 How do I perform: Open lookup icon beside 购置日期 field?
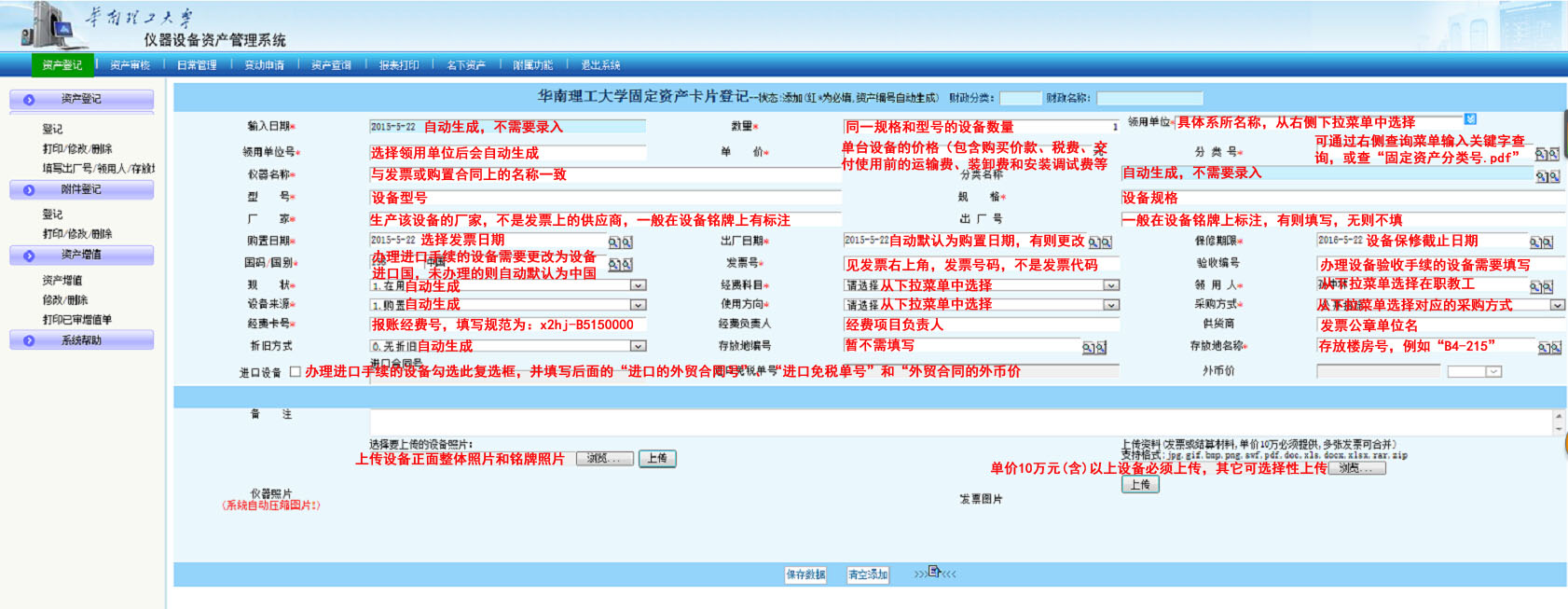coord(621,242)
